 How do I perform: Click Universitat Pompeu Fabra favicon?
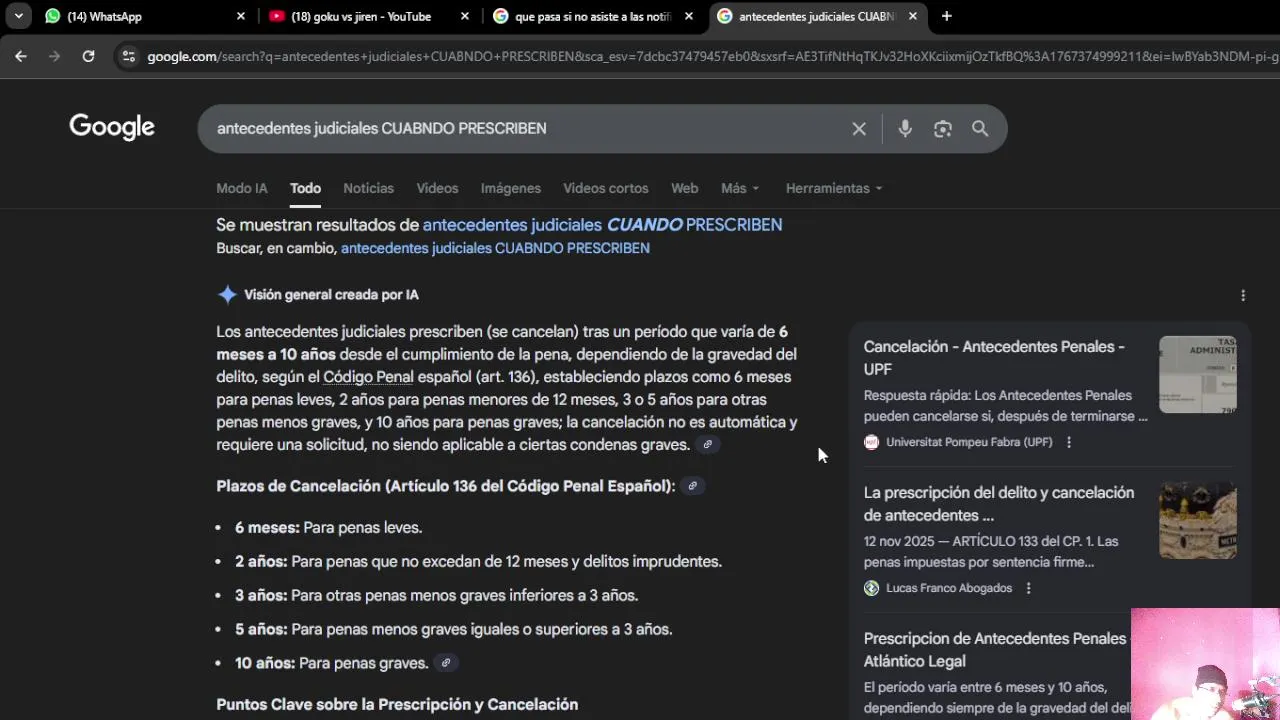871,442
